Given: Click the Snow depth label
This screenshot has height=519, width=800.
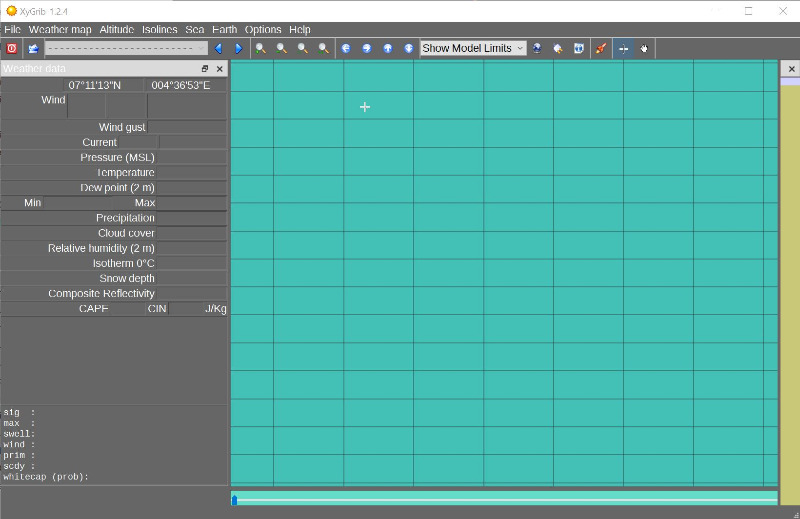Looking at the screenshot, I should click(127, 279).
